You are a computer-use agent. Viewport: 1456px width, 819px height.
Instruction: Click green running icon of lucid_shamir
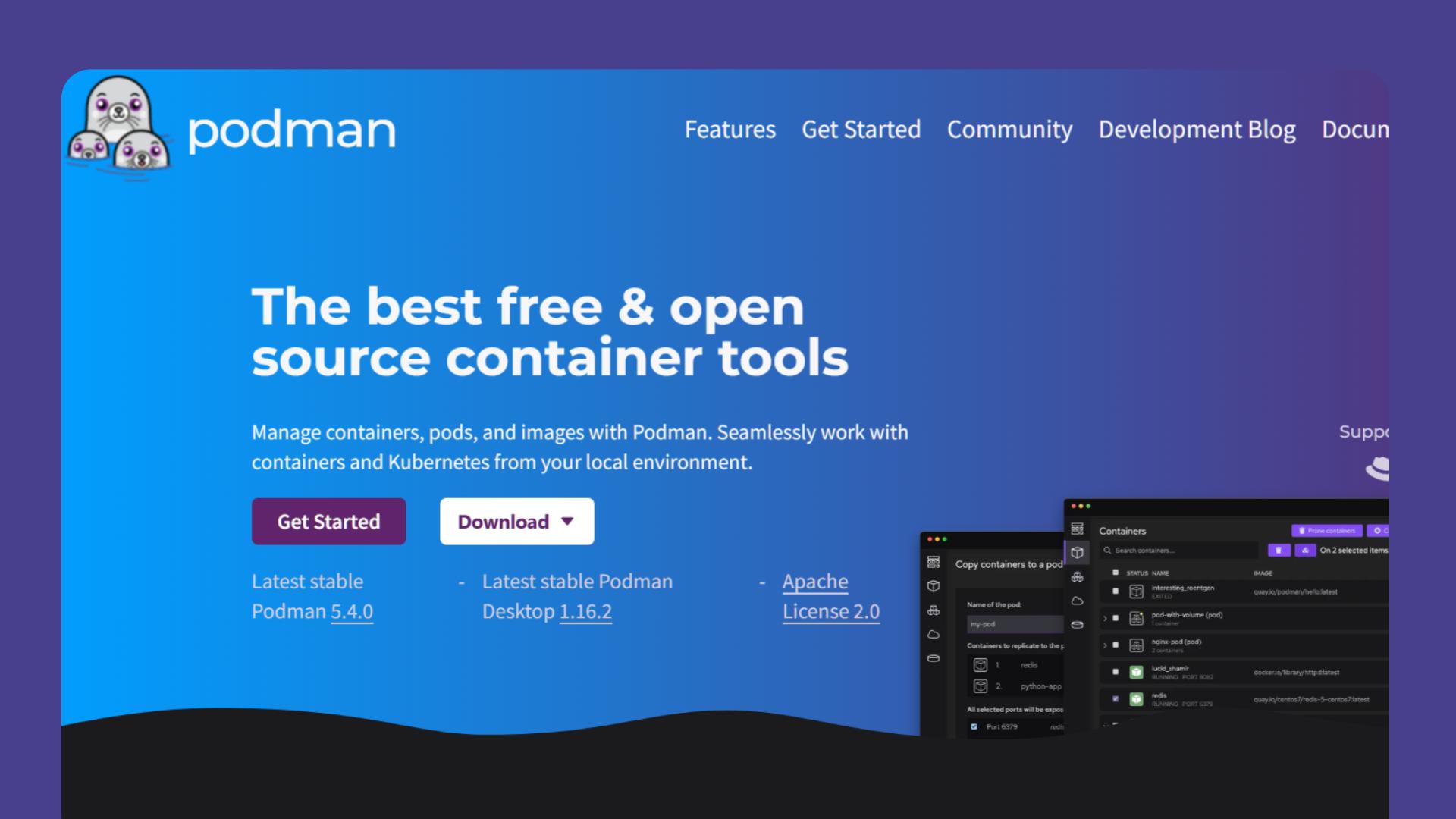[1136, 672]
